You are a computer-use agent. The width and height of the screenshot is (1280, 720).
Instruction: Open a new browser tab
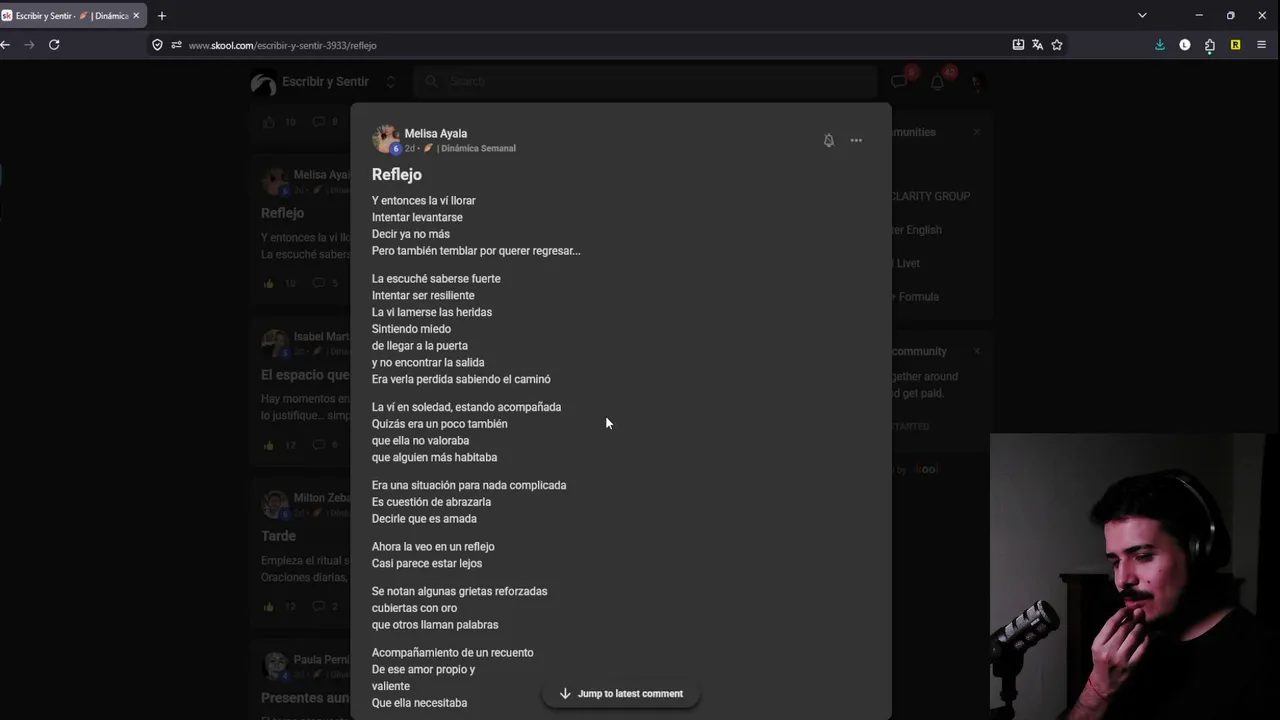162,16
